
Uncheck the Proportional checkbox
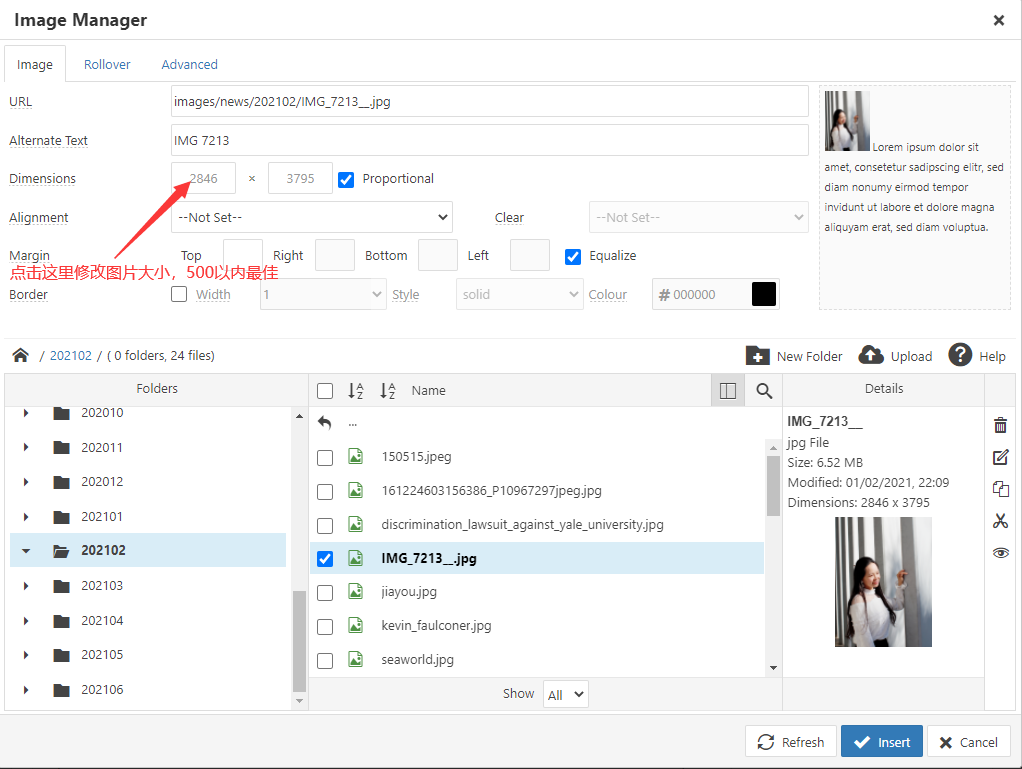[347, 180]
